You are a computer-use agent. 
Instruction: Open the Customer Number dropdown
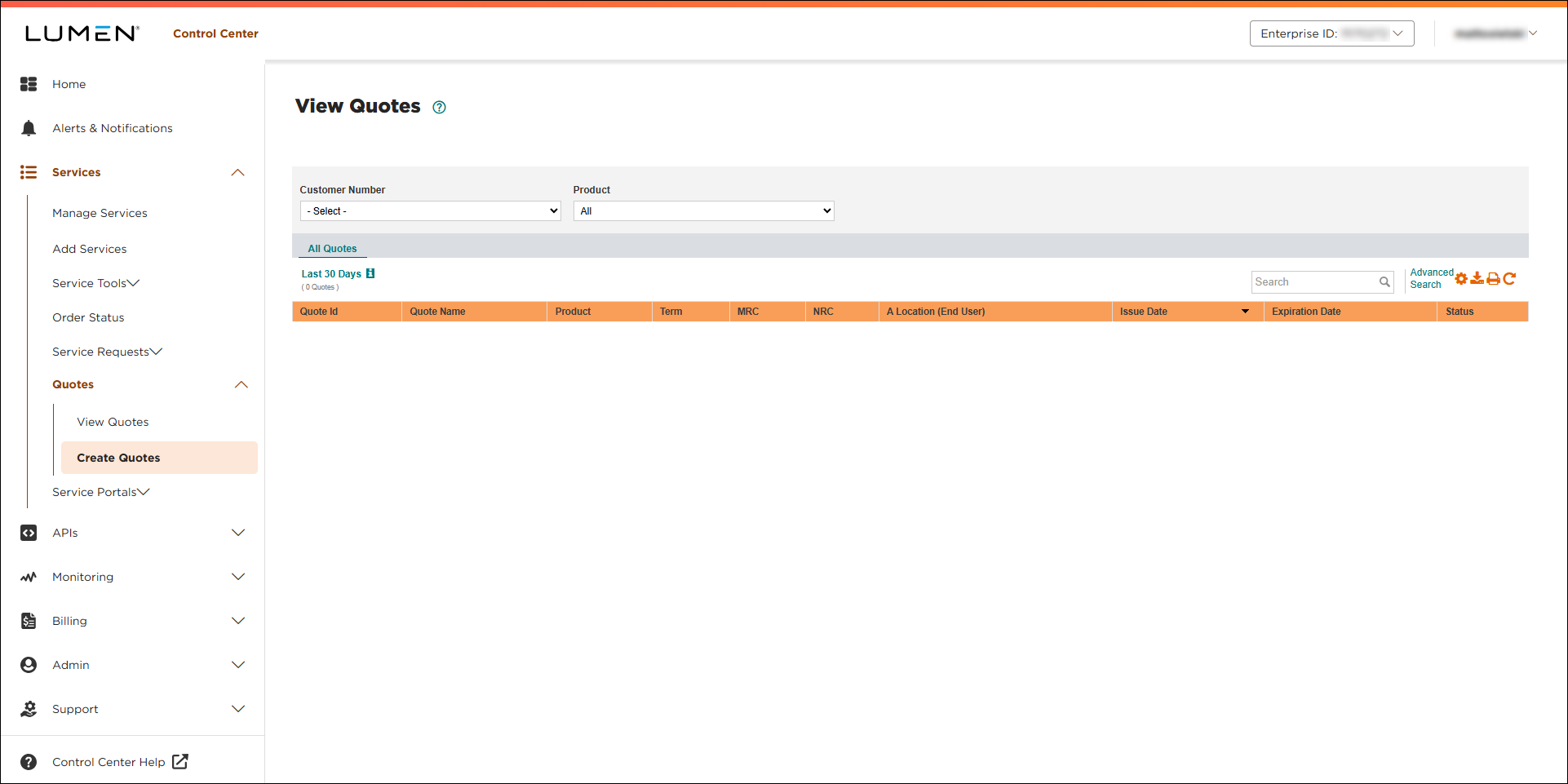(430, 211)
